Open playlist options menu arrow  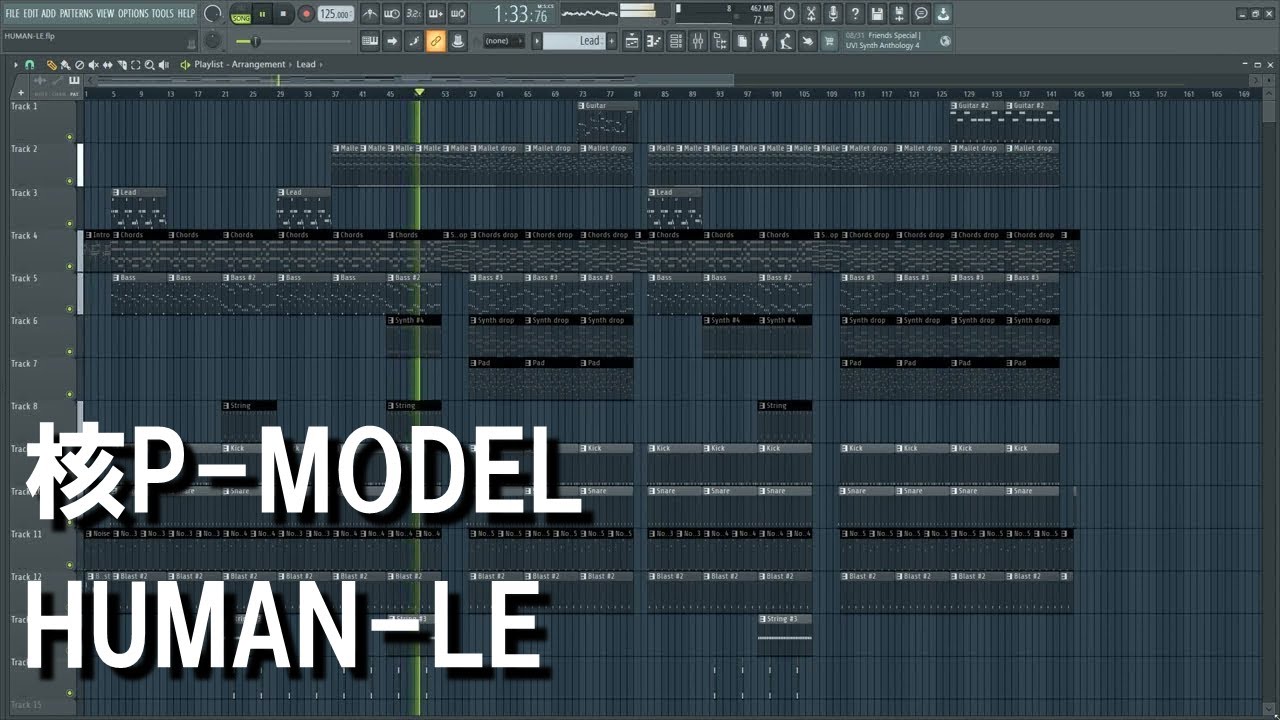(16, 64)
